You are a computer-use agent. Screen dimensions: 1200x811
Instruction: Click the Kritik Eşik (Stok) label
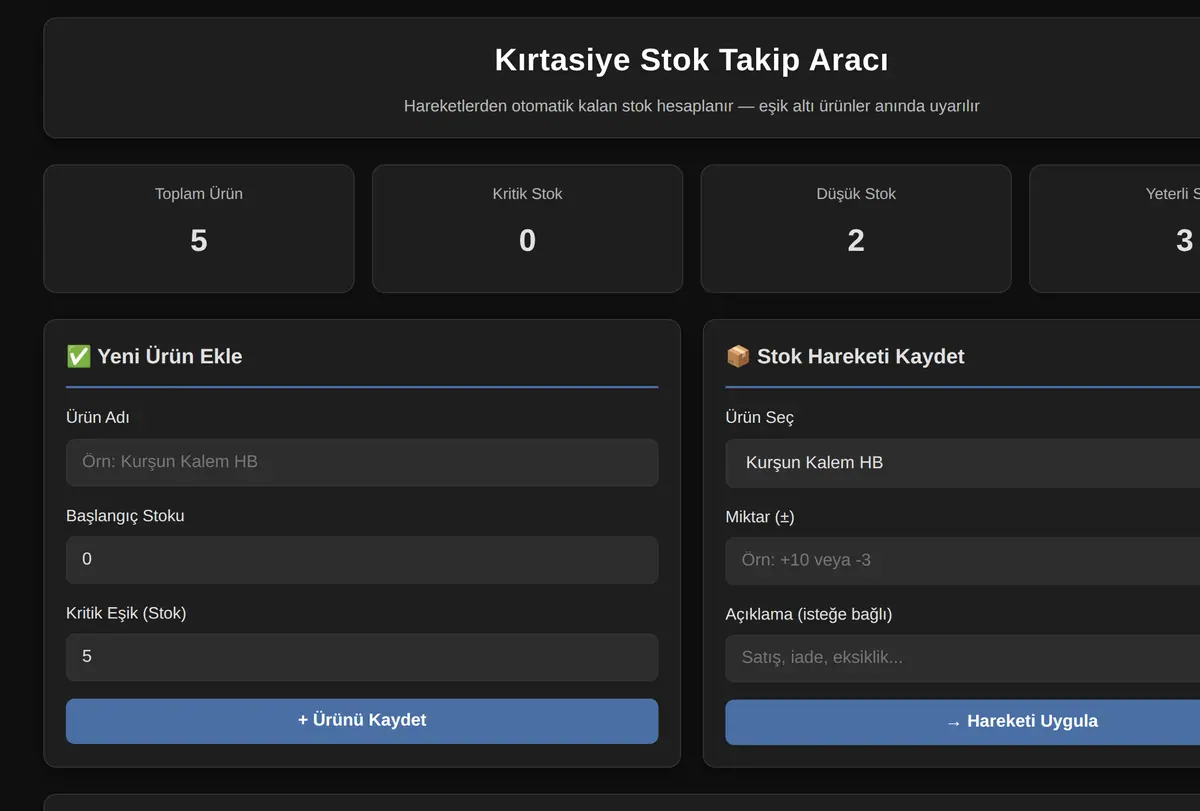[126, 613]
